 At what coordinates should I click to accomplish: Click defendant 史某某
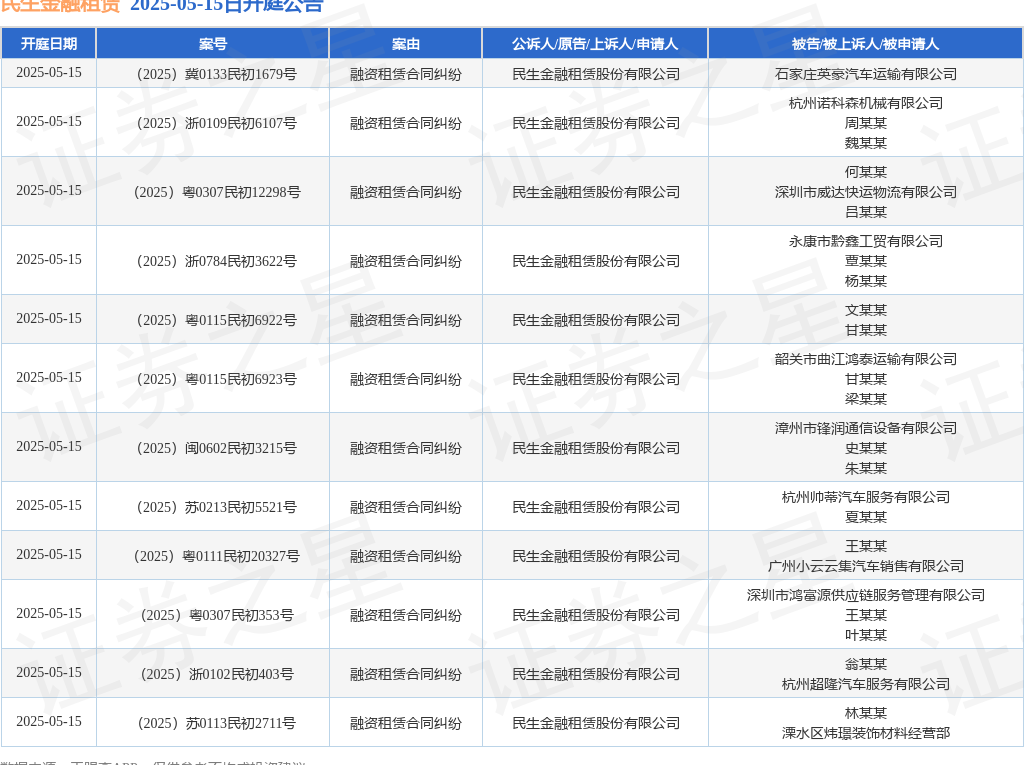pyautogui.click(x=866, y=449)
